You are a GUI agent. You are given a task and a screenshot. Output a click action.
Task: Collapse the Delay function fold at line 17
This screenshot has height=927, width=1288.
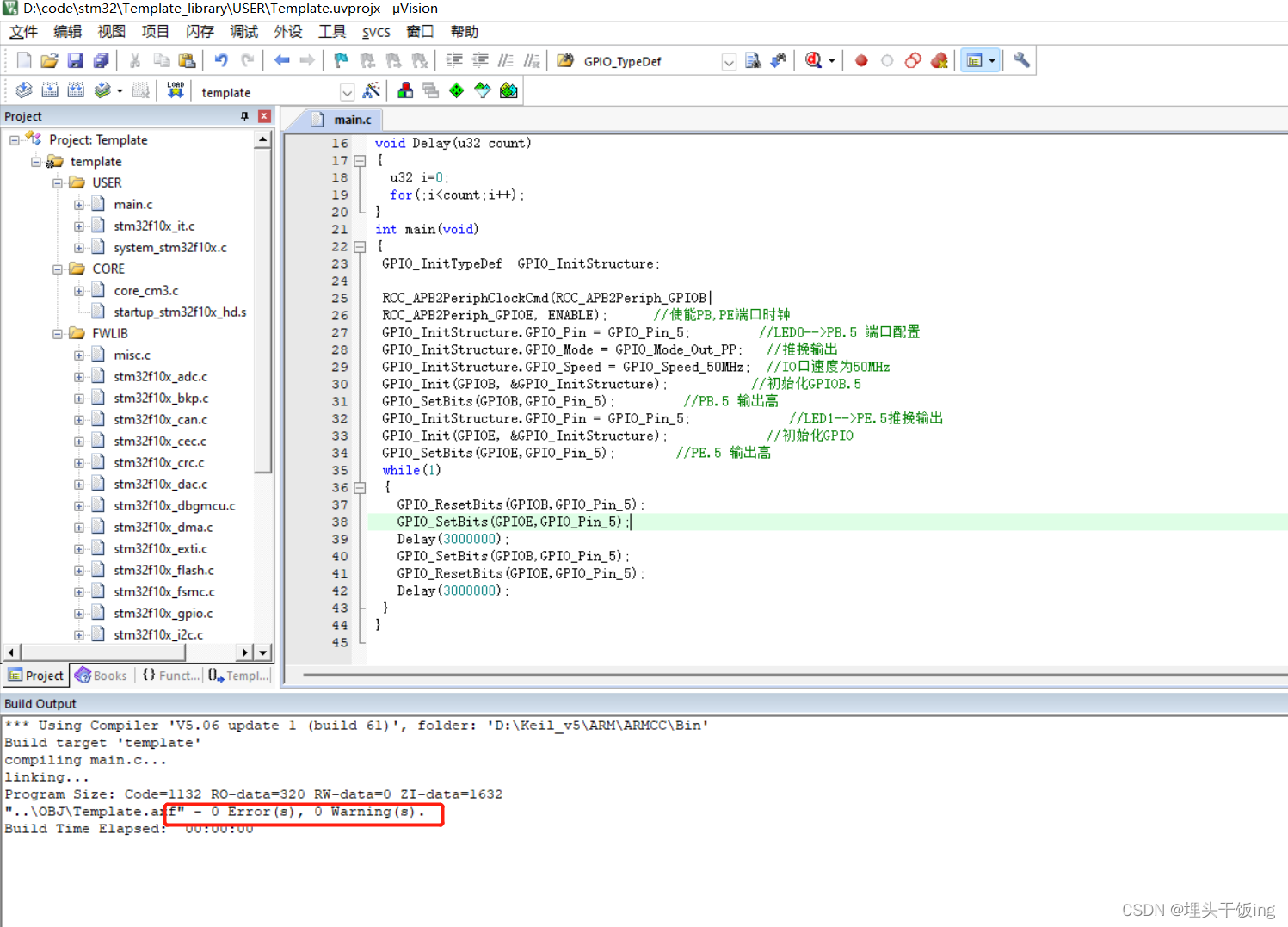coord(360,161)
